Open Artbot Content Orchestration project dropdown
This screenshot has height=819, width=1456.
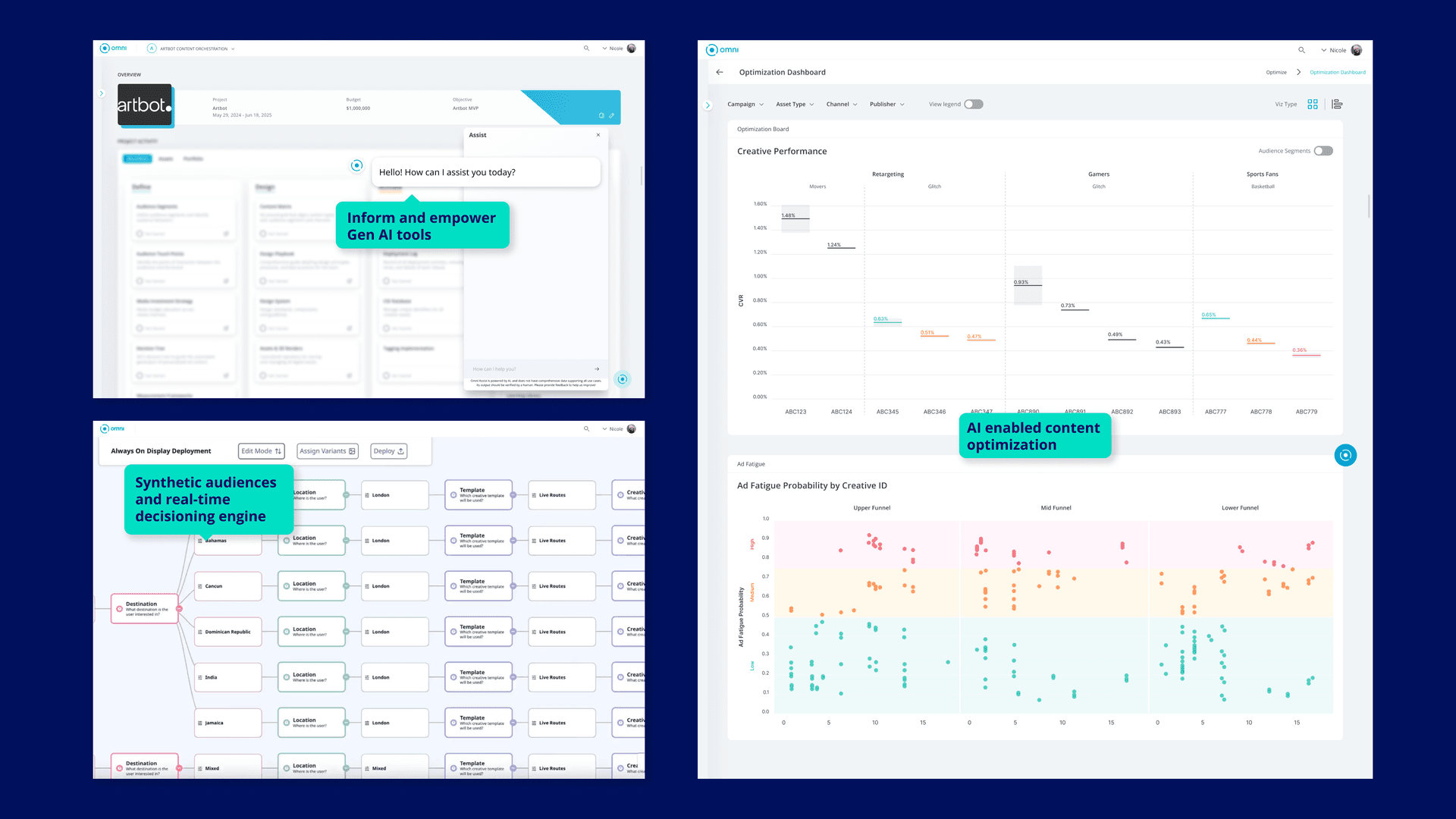(x=197, y=49)
